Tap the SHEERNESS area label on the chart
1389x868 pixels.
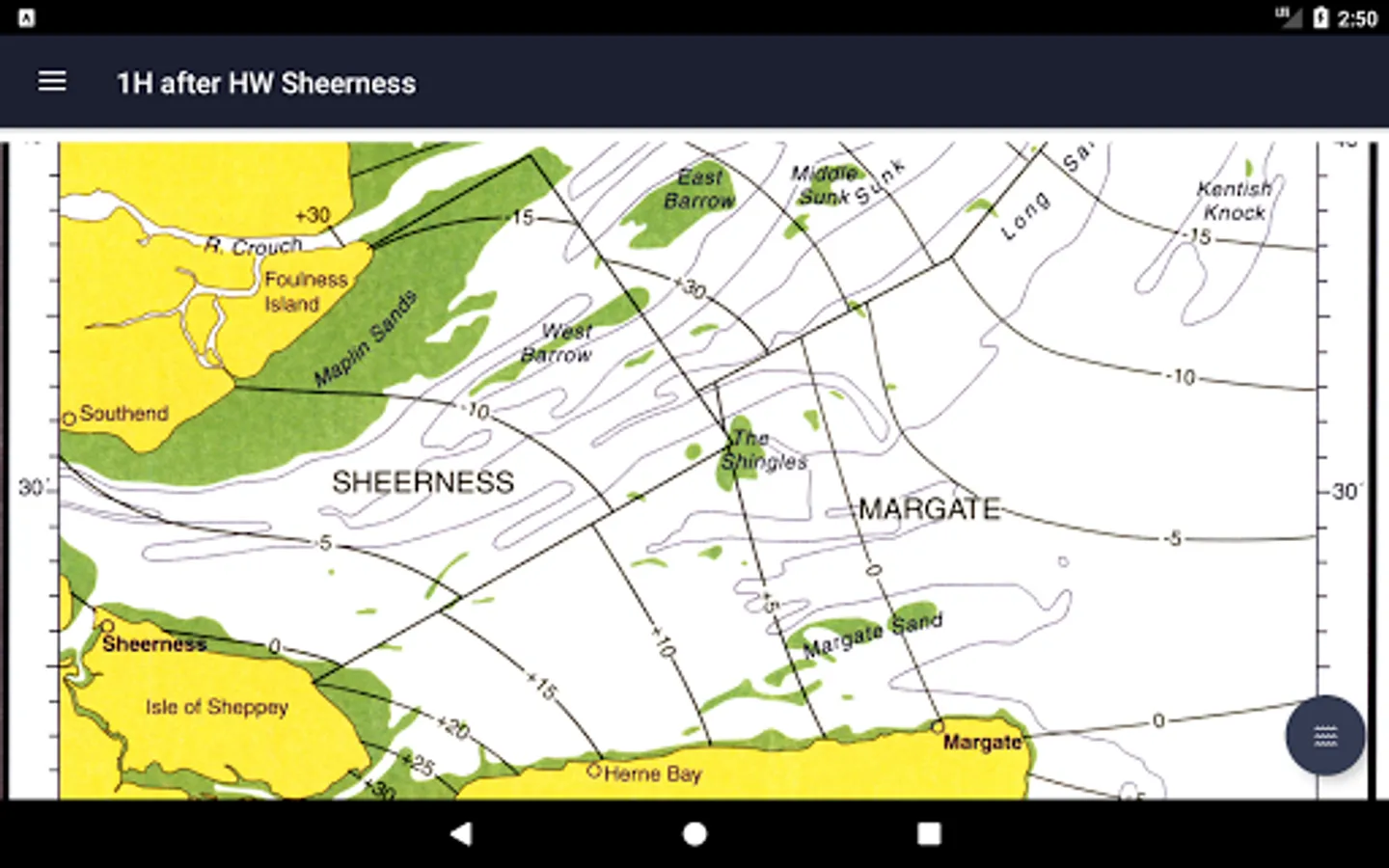click(x=423, y=482)
